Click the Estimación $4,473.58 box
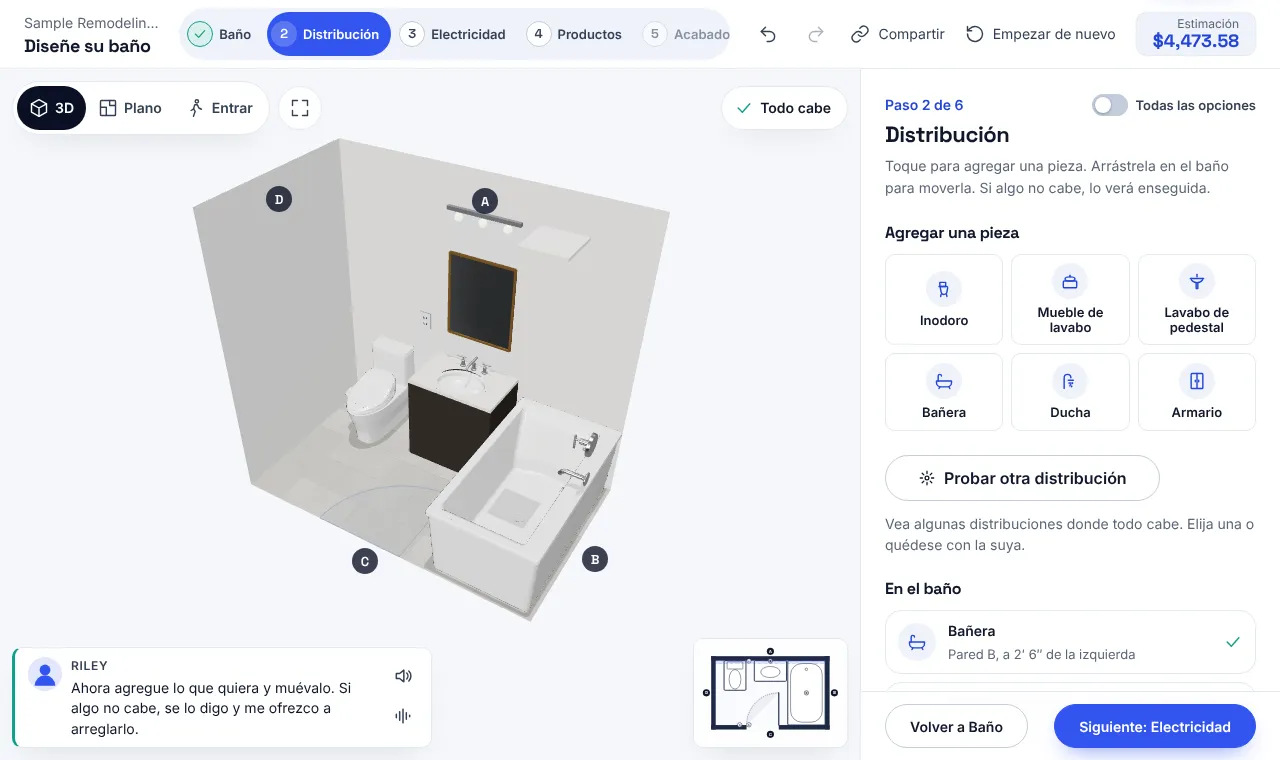This screenshot has height=760, width=1280. click(x=1196, y=34)
